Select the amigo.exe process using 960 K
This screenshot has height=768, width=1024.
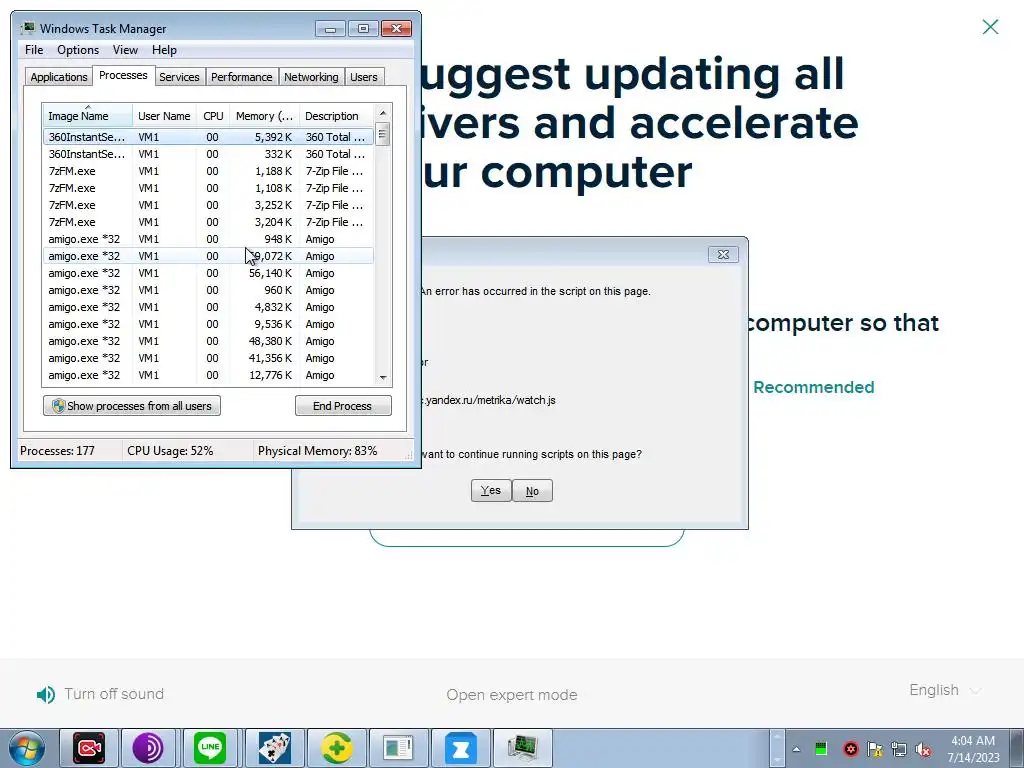point(208,290)
